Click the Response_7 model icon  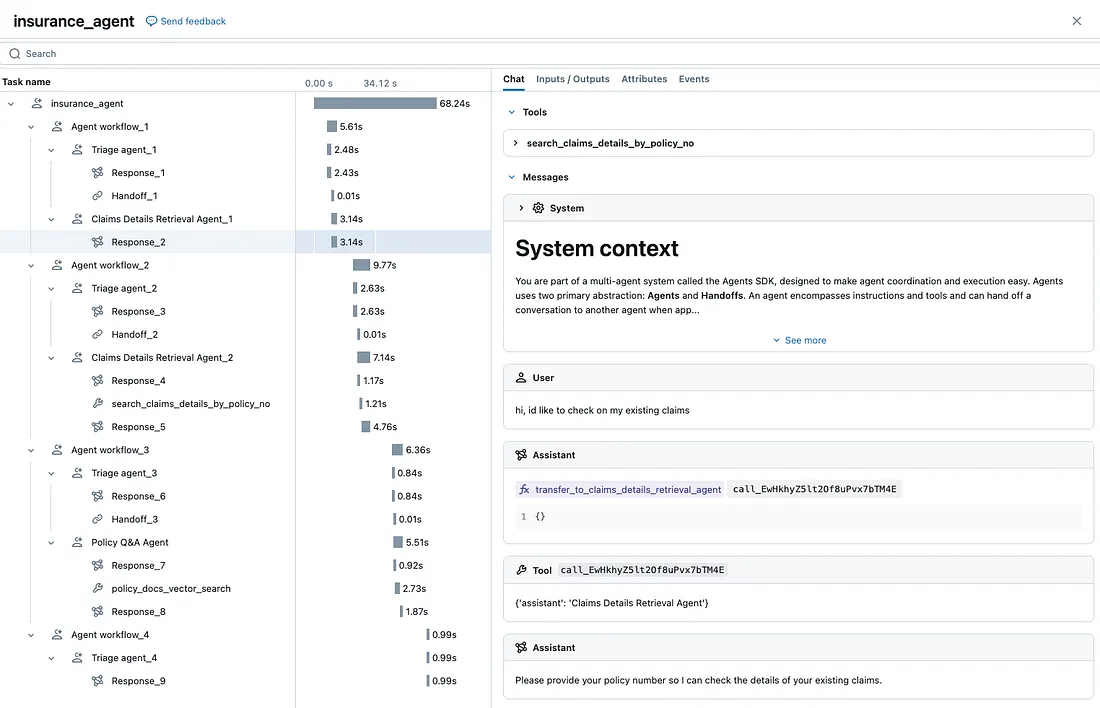pyautogui.click(x=98, y=566)
